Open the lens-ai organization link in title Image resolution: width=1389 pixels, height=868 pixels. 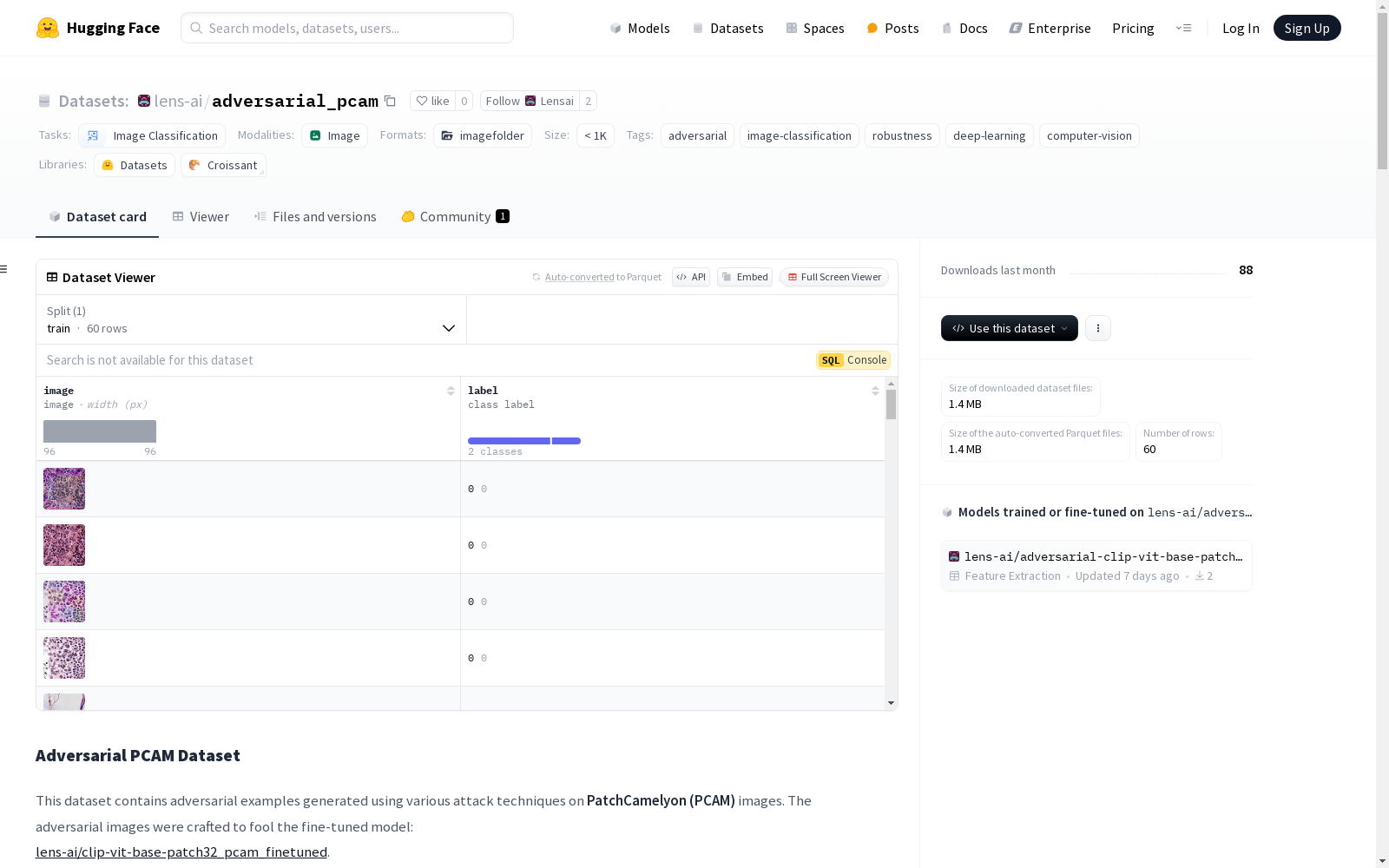coord(178,101)
